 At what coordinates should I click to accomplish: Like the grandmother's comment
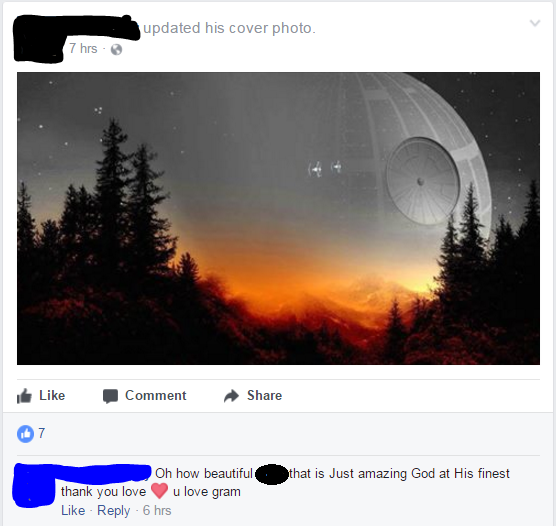click(x=73, y=510)
